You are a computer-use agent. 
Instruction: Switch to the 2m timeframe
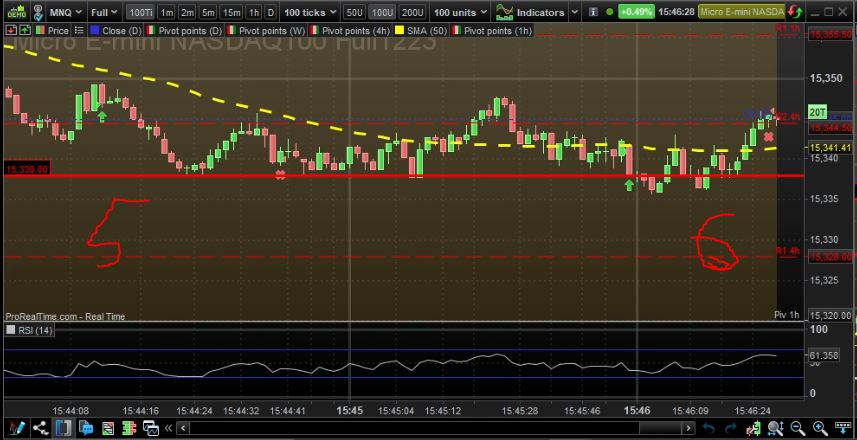click(x=187, y=12)
